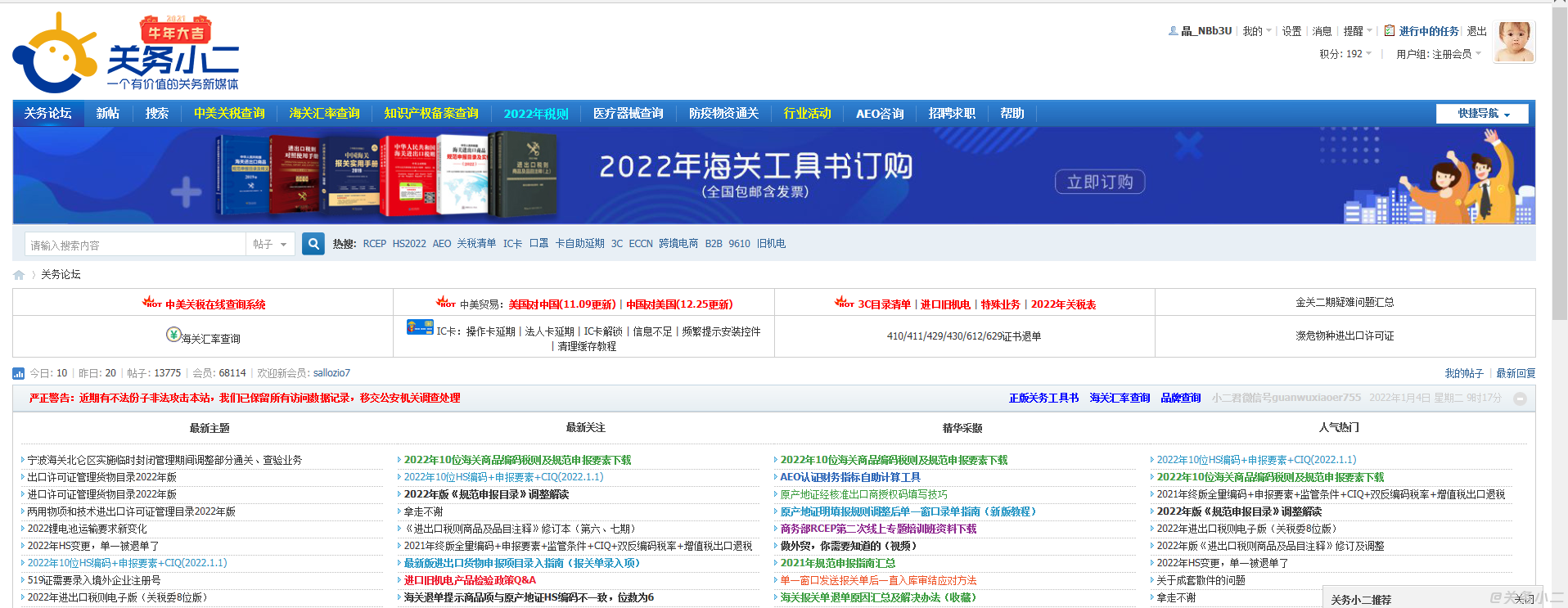Viewport: 1568px width, 608px height.
Task: Click the RCEP hot search link
Action: (x=375, y=244)
